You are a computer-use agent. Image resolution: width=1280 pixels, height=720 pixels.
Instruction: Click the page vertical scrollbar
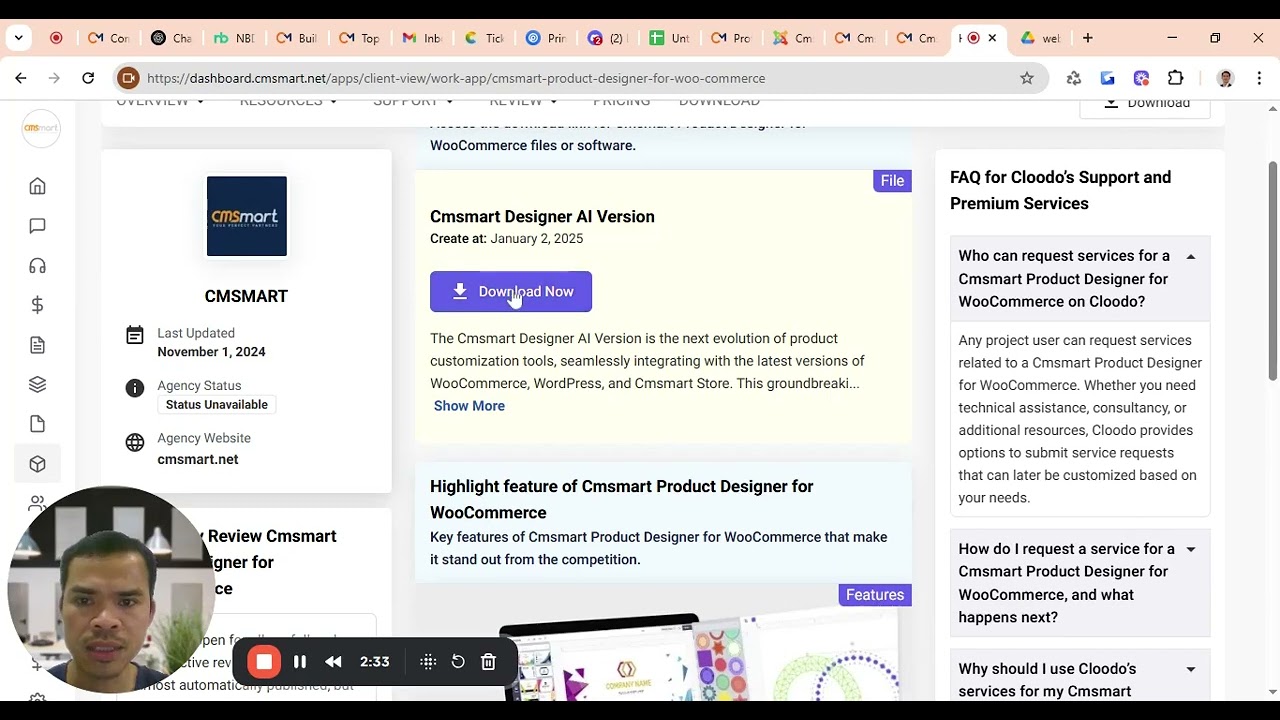1272,270
